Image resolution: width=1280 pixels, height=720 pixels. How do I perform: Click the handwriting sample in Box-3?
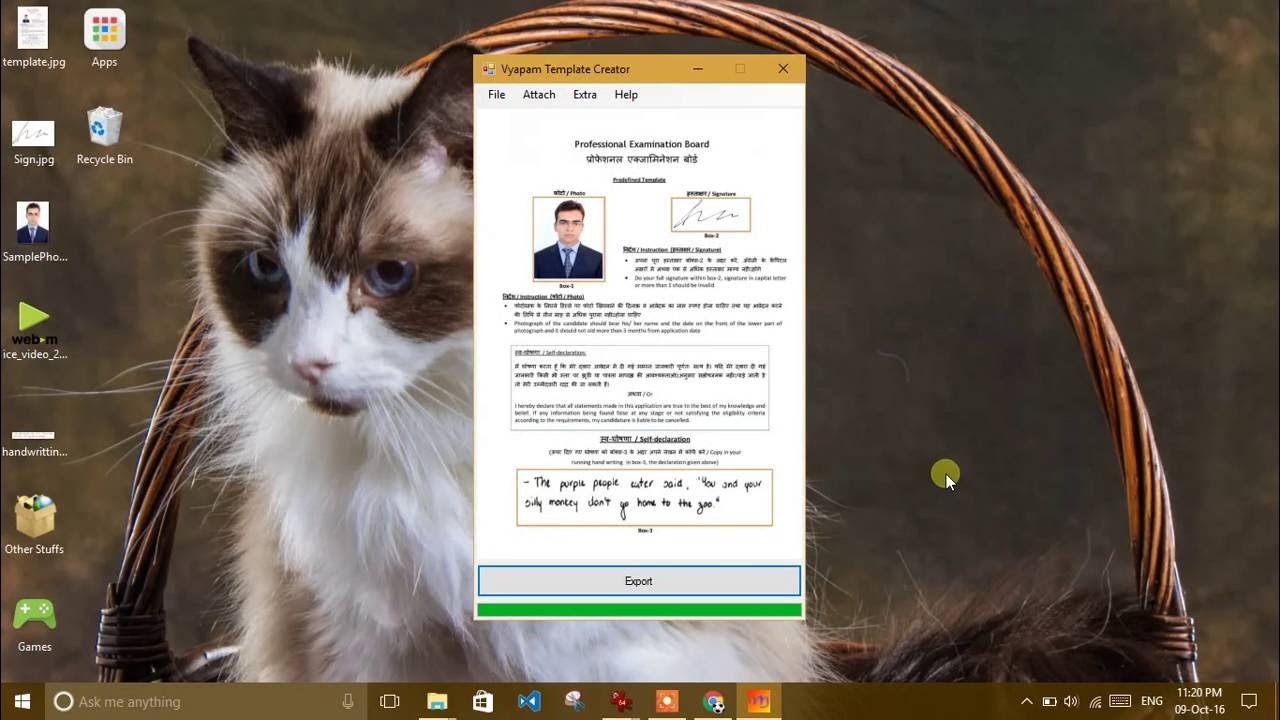(x=644, y=497)
